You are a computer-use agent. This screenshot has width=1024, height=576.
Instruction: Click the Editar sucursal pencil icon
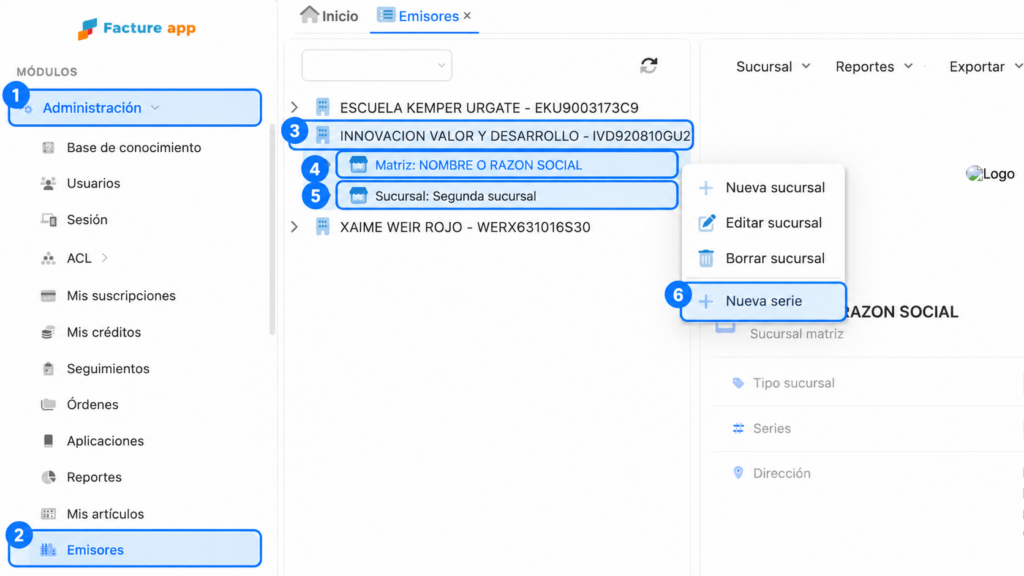tap(707, 223)
